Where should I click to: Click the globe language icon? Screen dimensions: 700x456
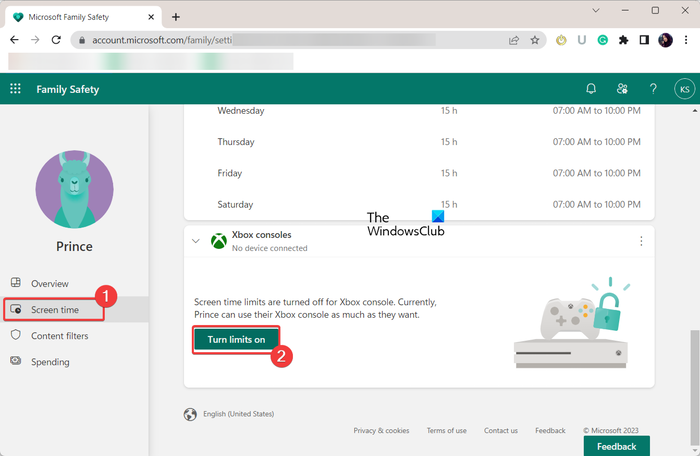190,414
